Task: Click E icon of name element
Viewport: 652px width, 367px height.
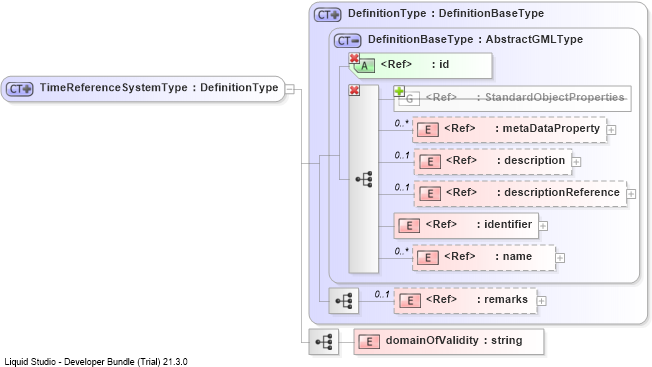Action: click(428, 258)
